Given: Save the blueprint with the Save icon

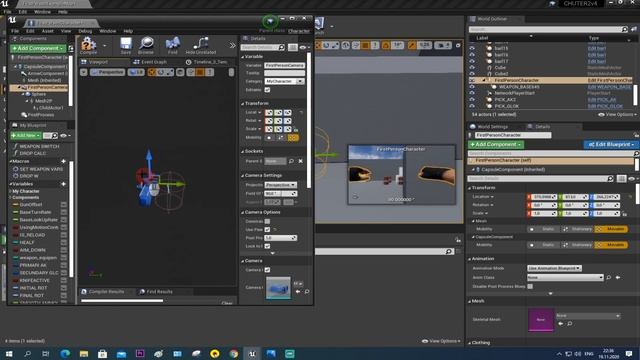Looking at the screenshot, I should point(126,45).
